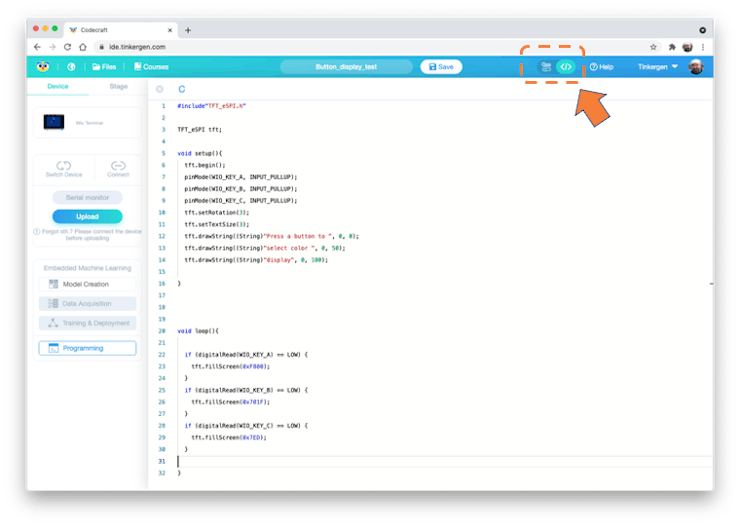This screenshot has width=740, height=526.
Task: Upload the code to device
Action: pos(87,217)
